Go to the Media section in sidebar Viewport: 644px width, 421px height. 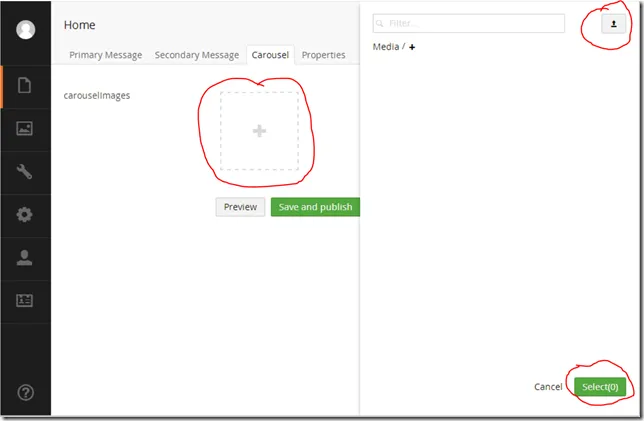(x=26, y=128)
